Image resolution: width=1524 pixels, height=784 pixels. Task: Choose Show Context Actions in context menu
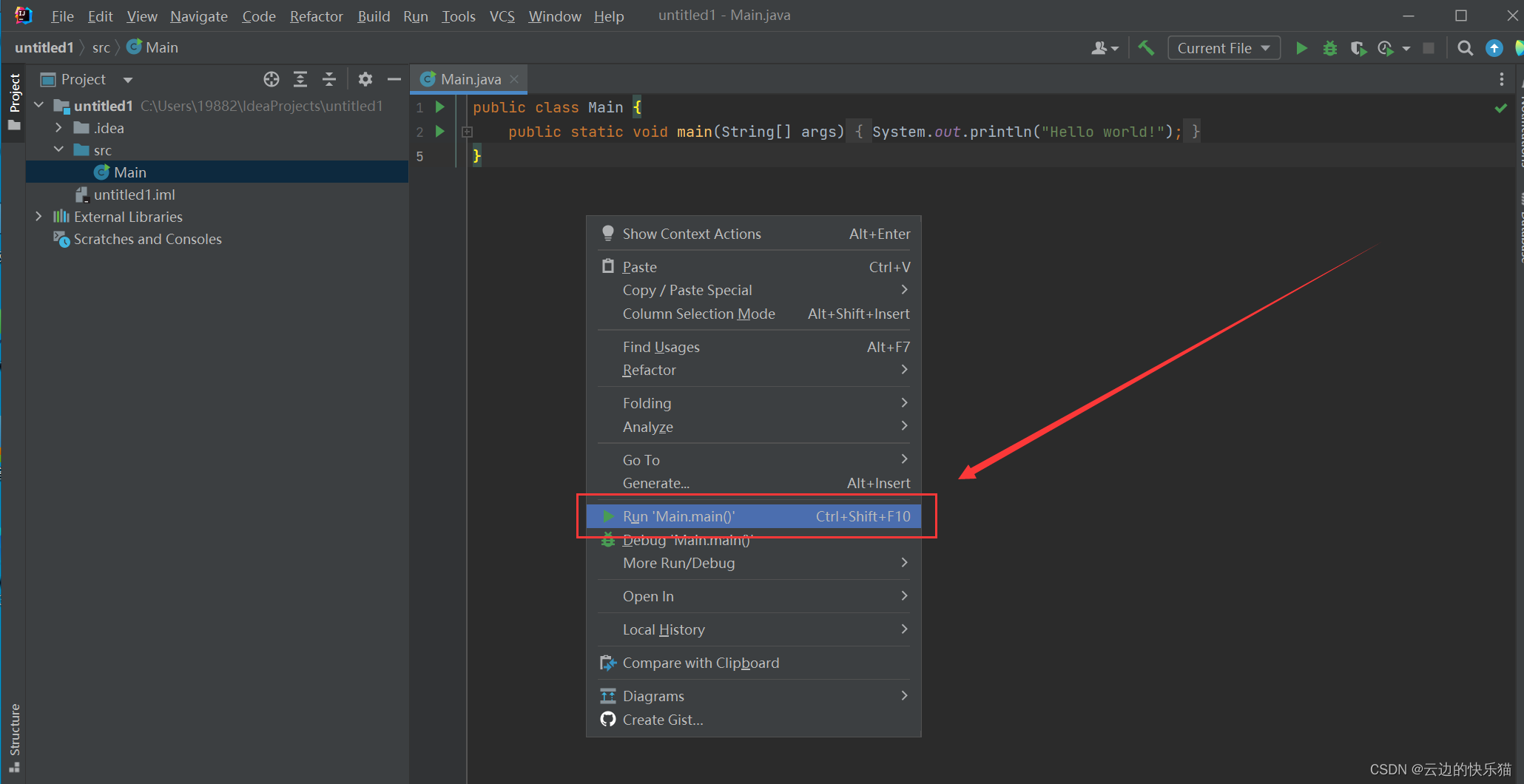tap(754, 234)
